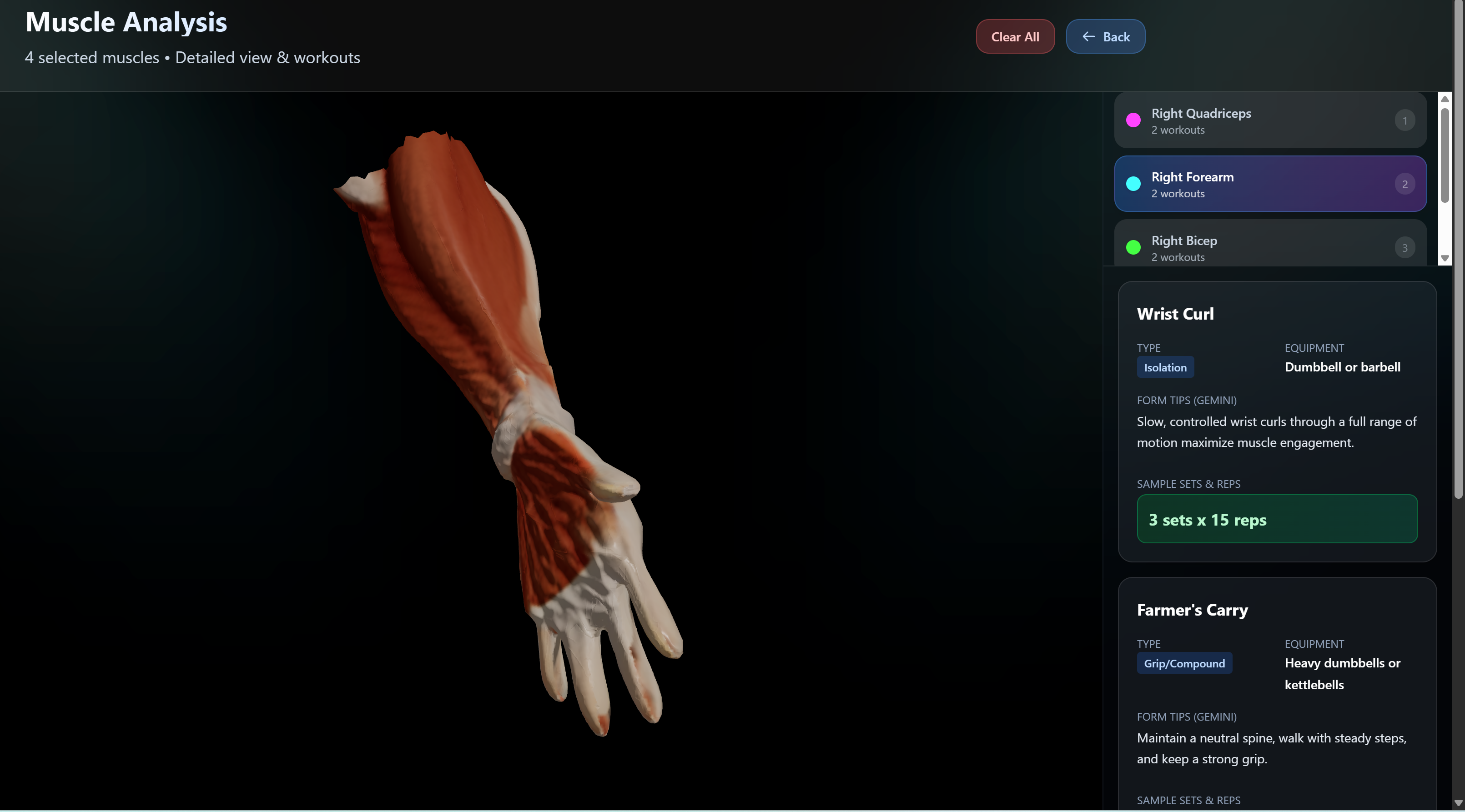
Task: Click the Isolation type tag
Action: (1165, 367)
